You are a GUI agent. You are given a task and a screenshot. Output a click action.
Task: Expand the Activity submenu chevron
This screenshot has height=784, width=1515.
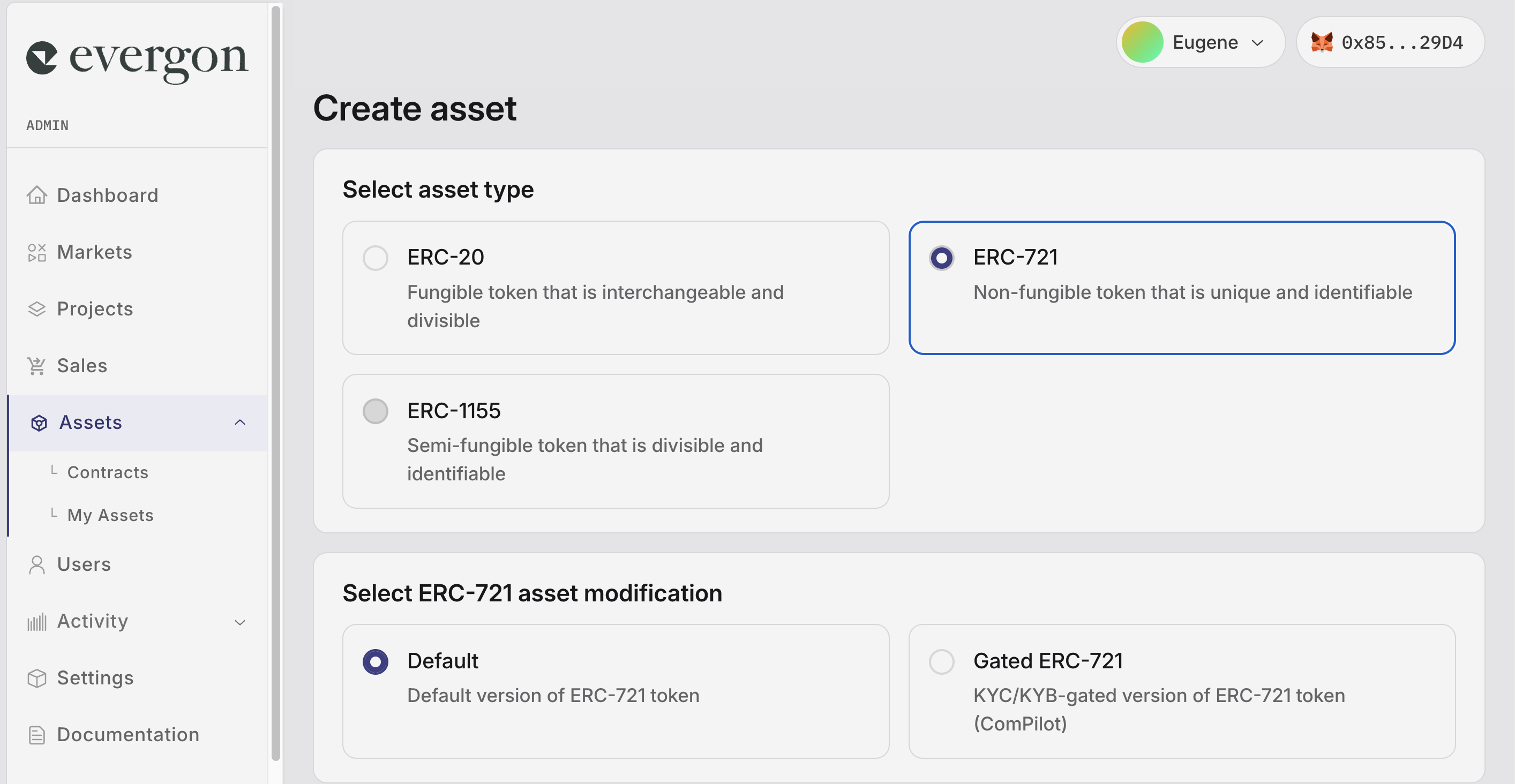tap(240, 622)
